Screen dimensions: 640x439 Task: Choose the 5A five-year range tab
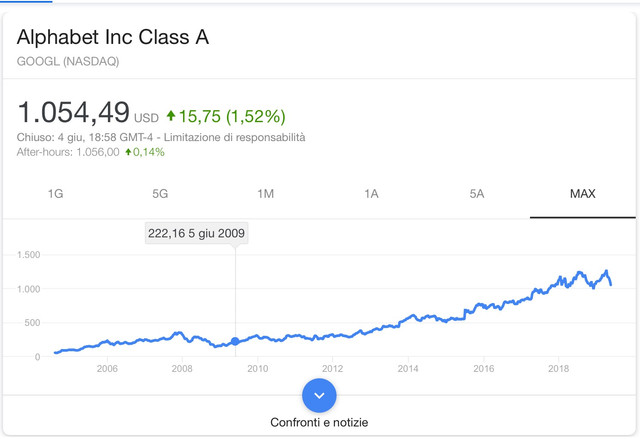[477, 193]
